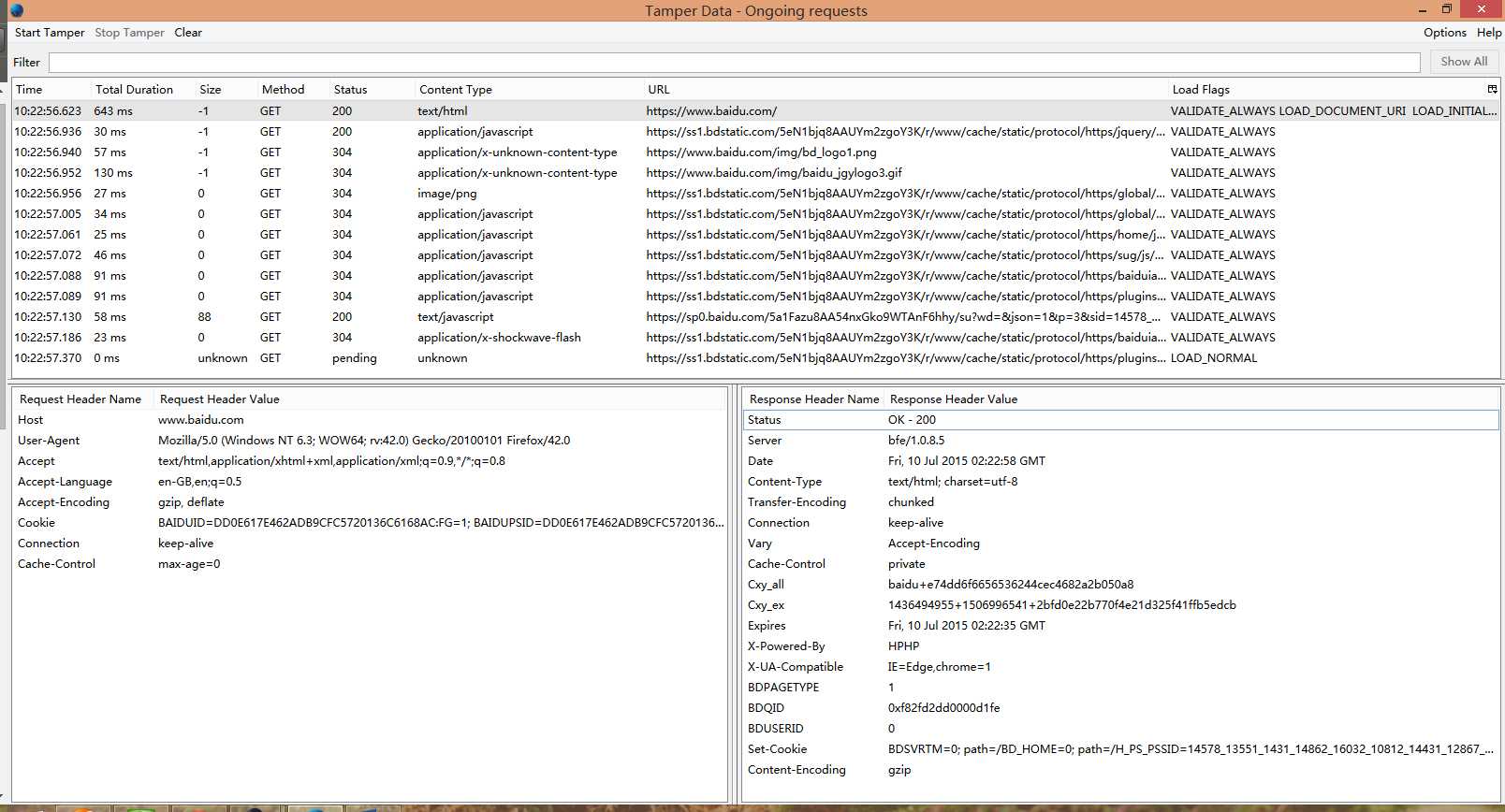Click the application/x-shockwave-flash content type cell
The width and height of the screenshot is (1505, 812).
499,338
